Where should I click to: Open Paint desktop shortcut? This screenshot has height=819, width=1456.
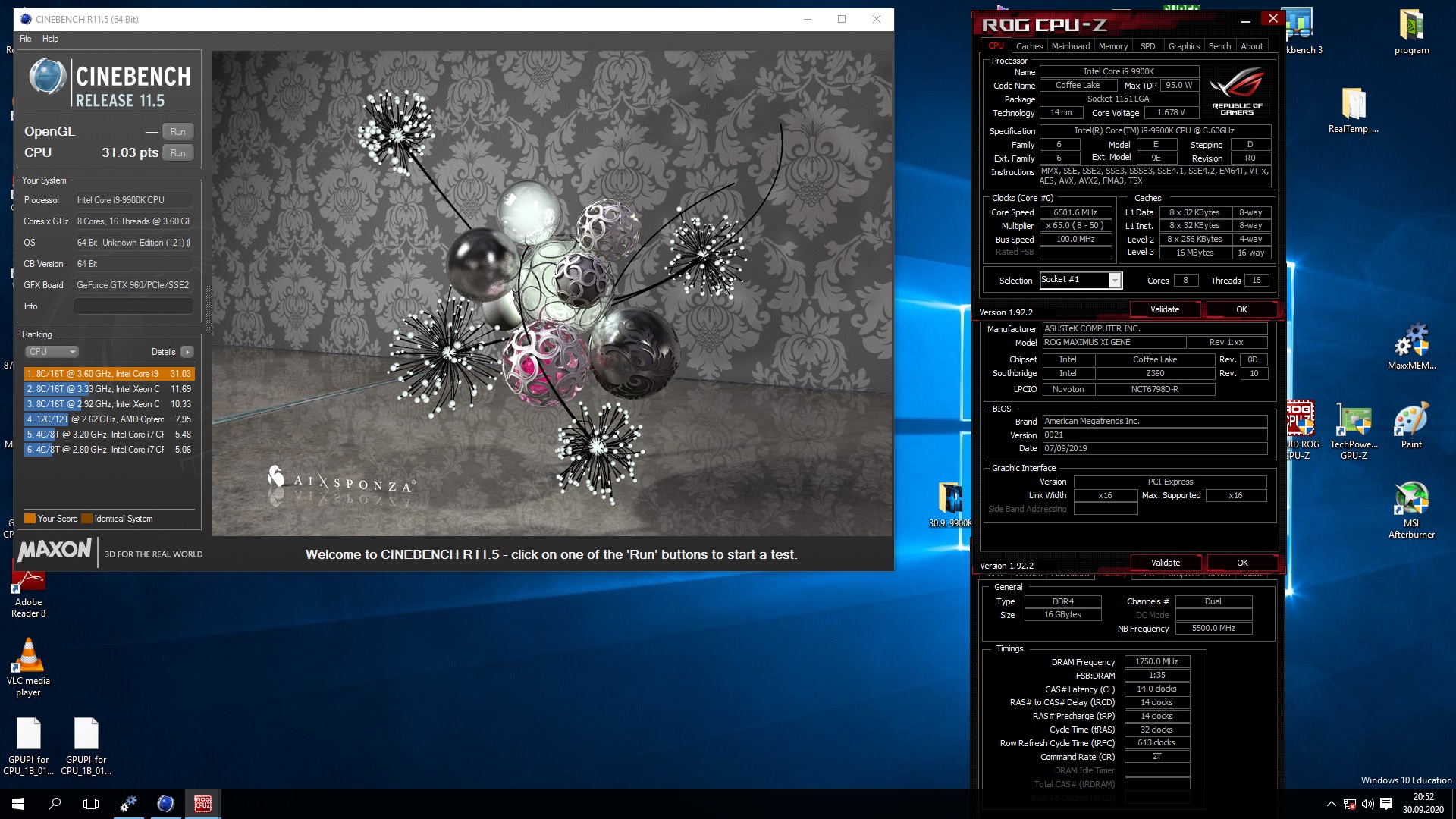pyautogui.click(x=1411, y=426)
